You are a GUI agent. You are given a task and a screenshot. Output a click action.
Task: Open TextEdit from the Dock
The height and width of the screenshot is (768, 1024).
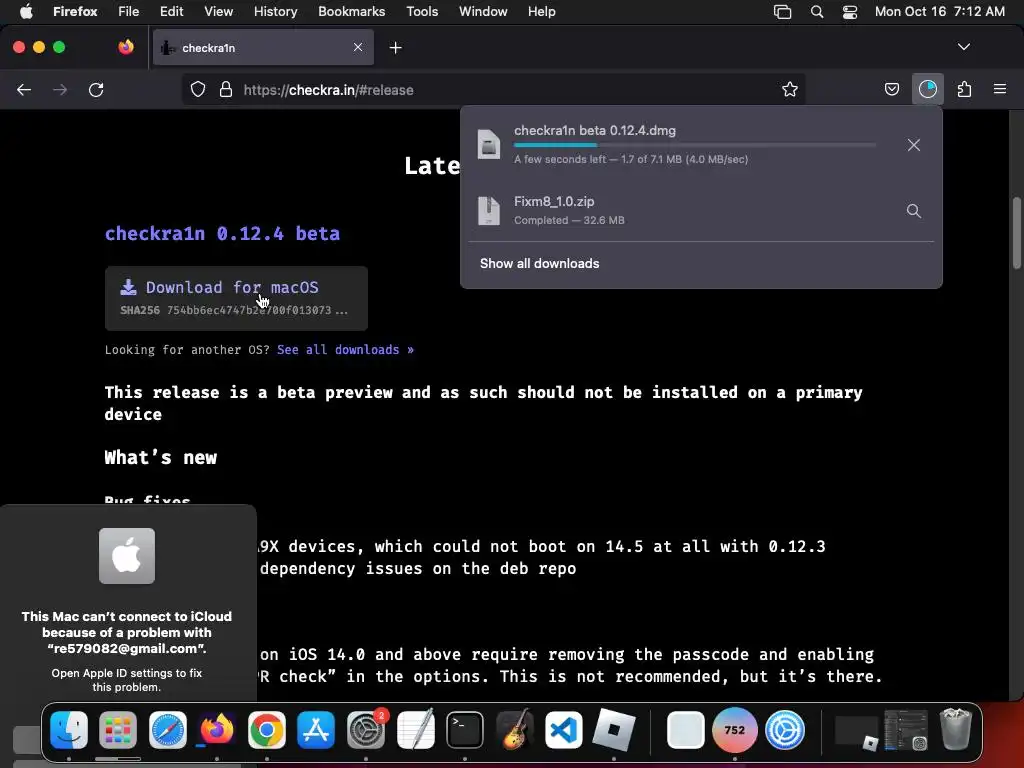click(x=415, y=729)
